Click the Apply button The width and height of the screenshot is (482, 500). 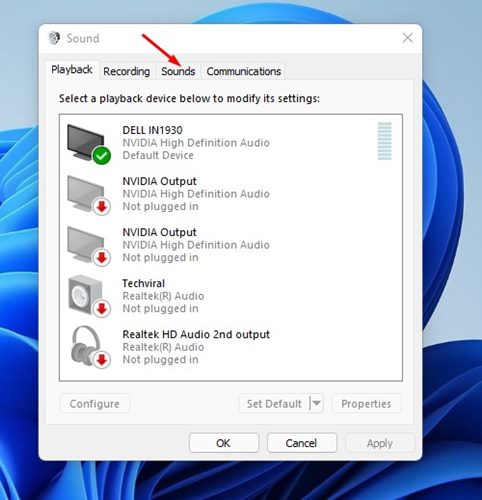pyautogui.click(x=380, y=443)
